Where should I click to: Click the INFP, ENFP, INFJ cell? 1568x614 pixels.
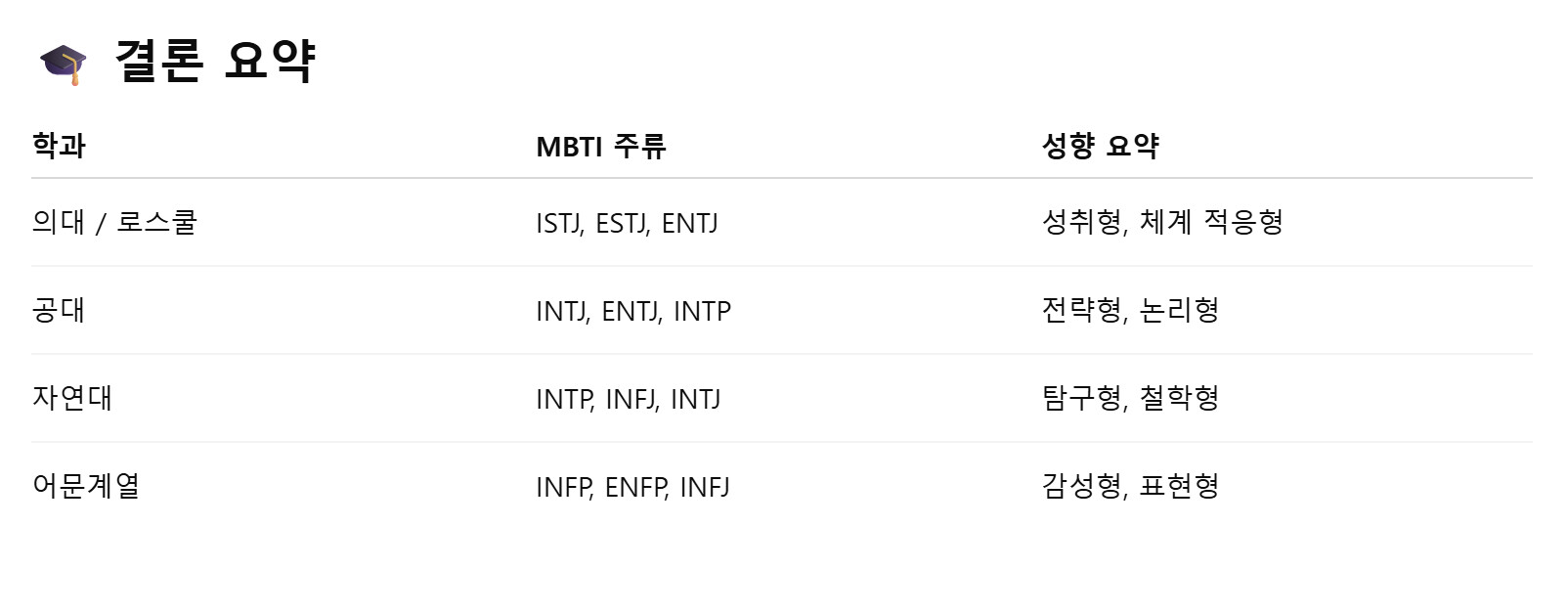pyautogui.click(x=632, y=488)
